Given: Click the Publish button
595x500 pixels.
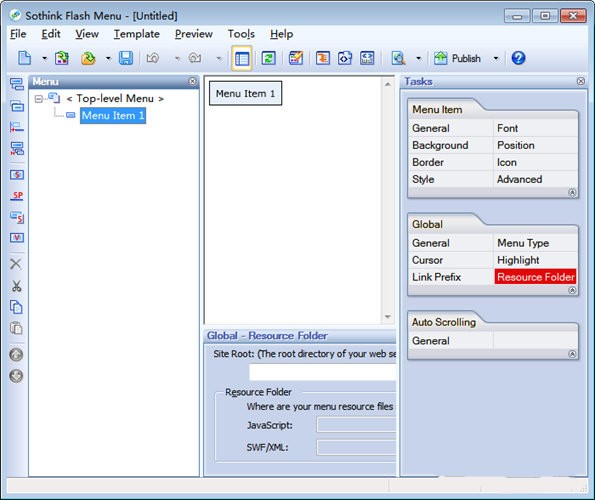Looking at the screenshot, I should click(457, 58).
